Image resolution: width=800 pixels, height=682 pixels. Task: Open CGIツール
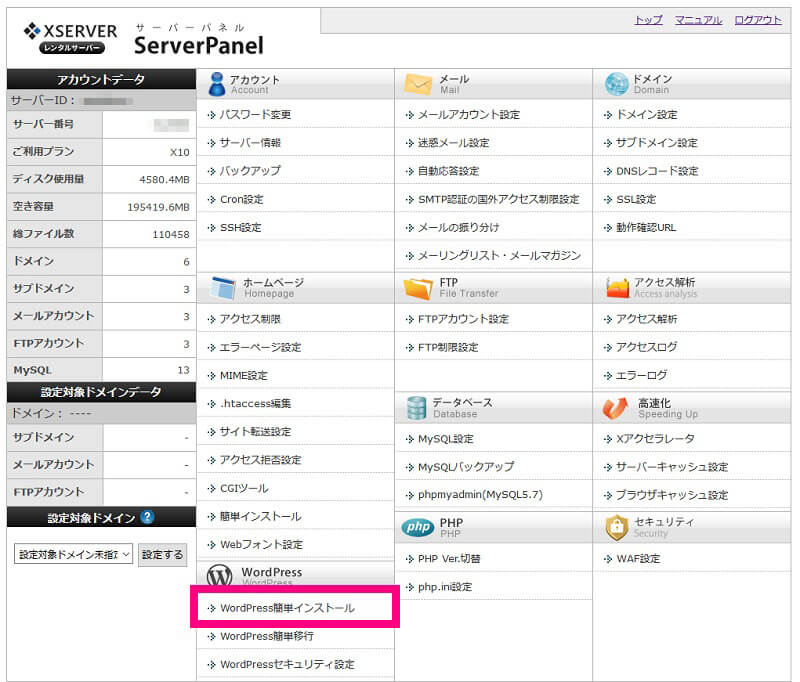(x=244, y=489)
